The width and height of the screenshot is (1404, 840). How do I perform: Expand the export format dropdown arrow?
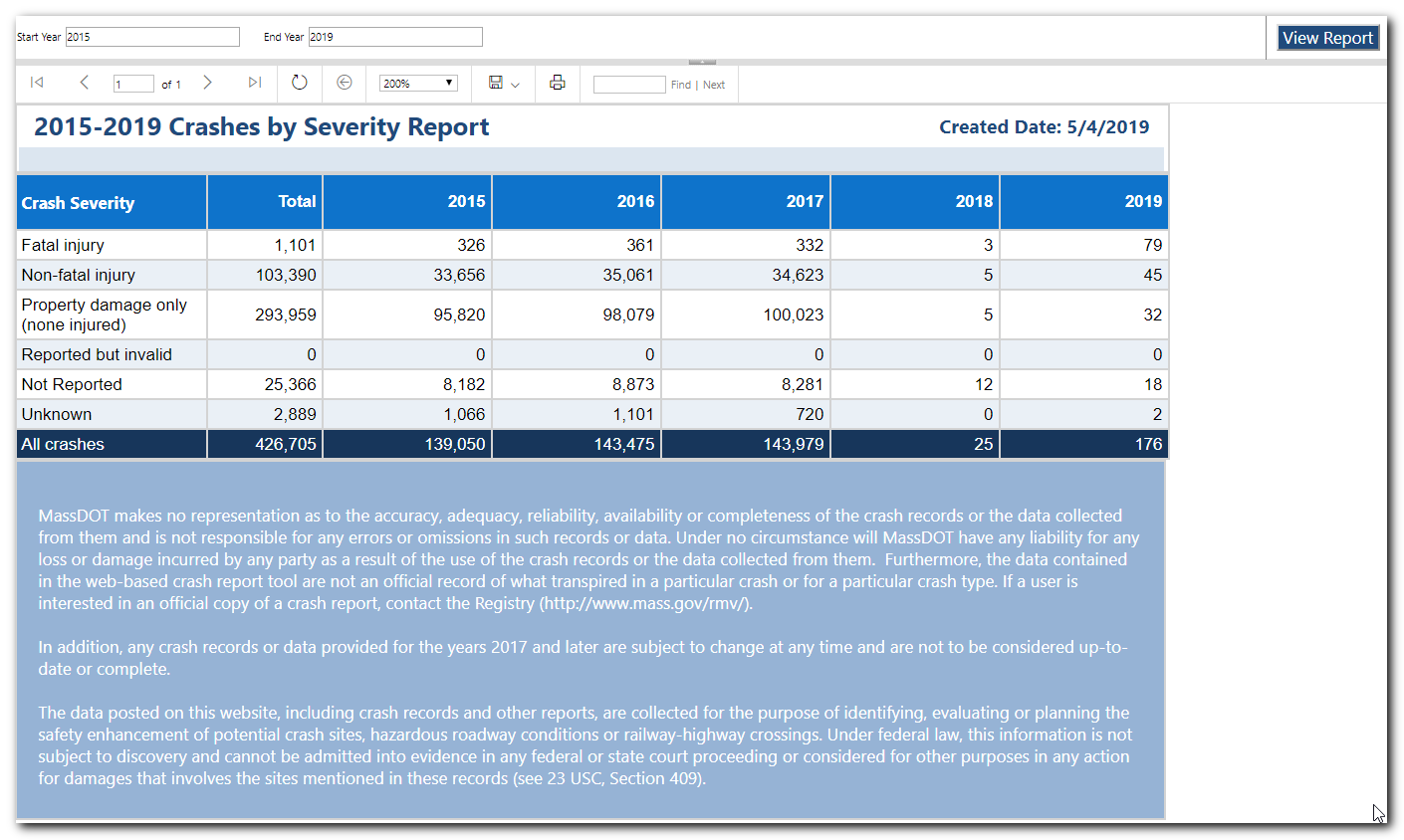[515, 86]
